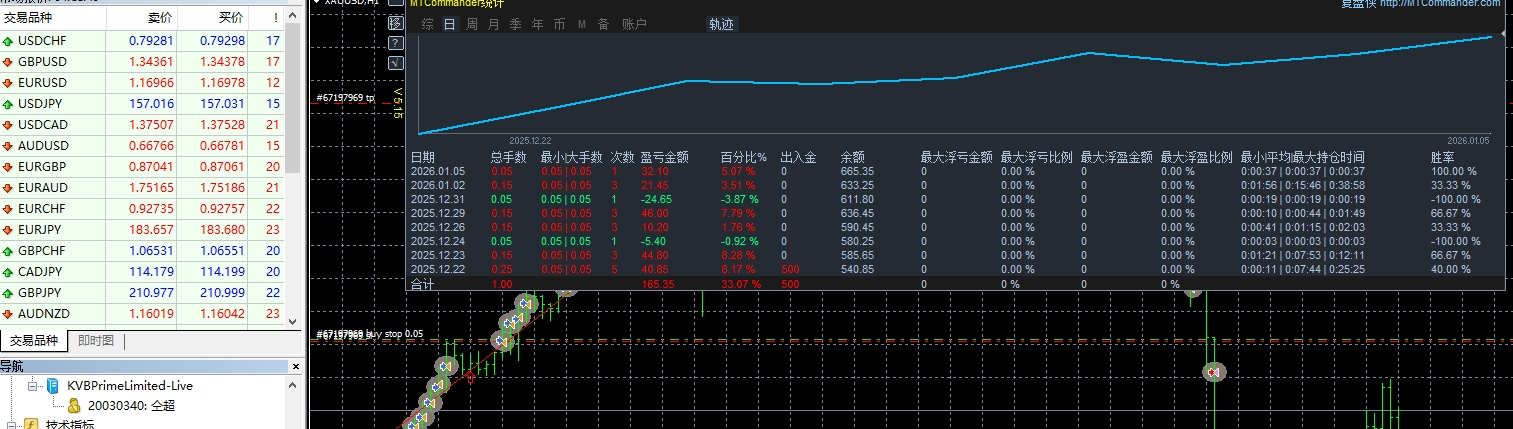Click the 技术指标 function icon
Viewport: 1513px width, 429px height.
click(32, 424)
